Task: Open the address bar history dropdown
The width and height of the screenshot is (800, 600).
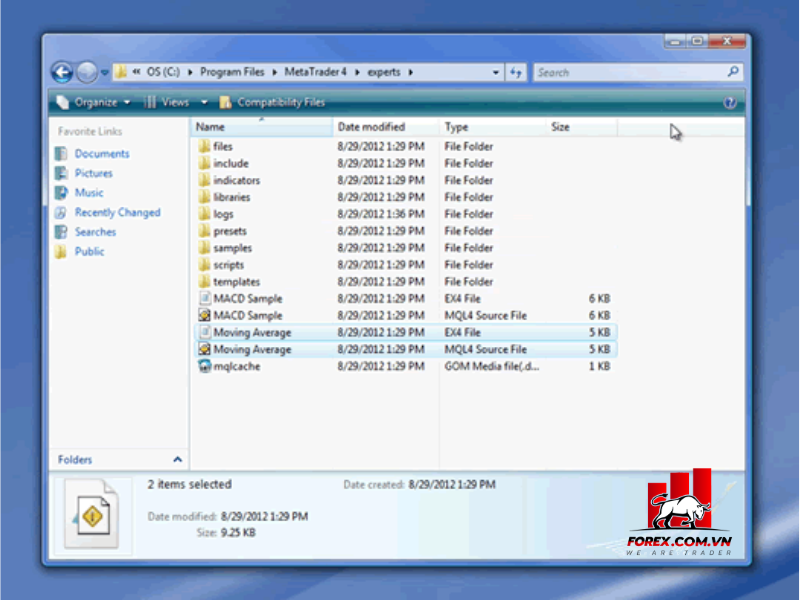Action: (x=495, y=72)
